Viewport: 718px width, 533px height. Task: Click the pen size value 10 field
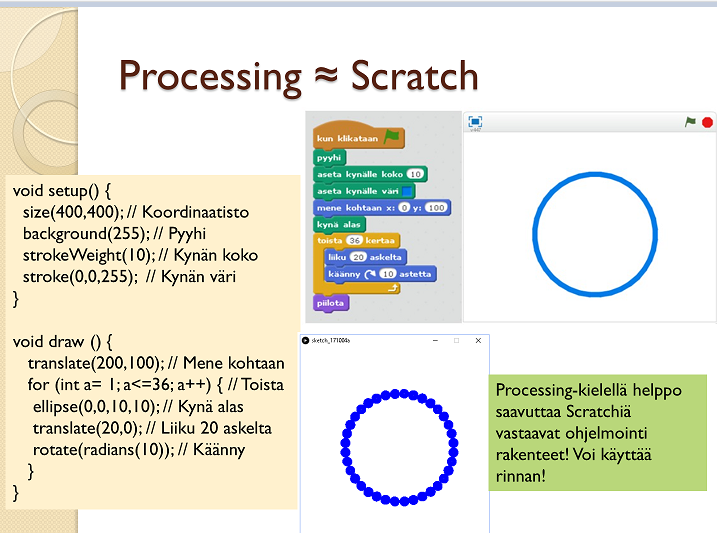415,174
